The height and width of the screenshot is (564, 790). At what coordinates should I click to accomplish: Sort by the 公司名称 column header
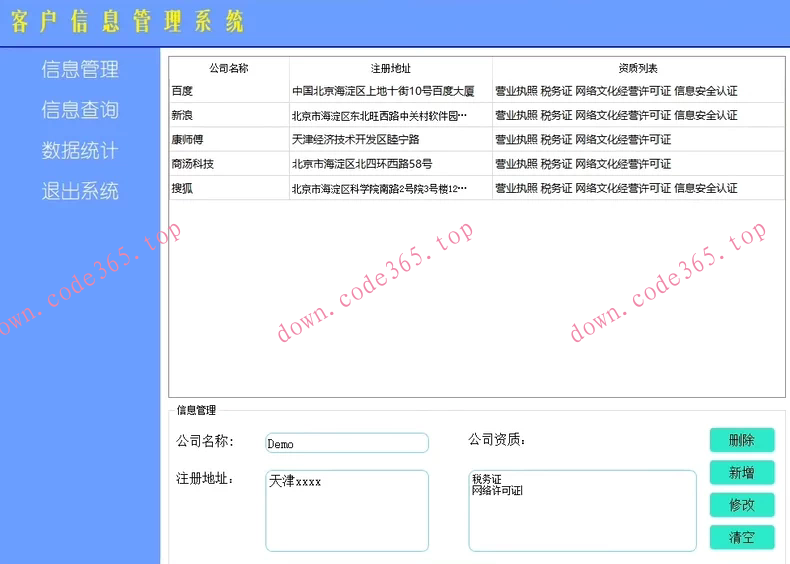(229, 68)
